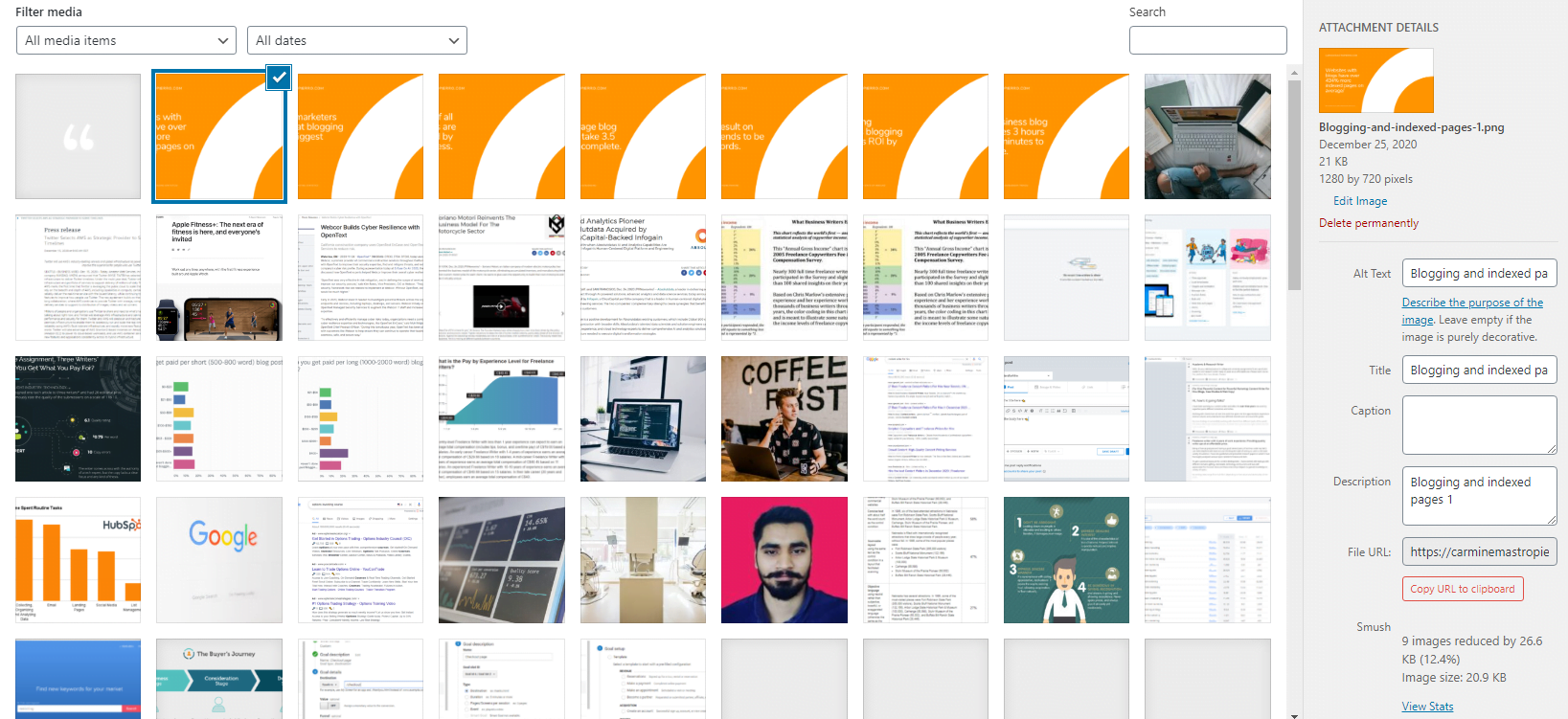Select the Apple Fitness+ thumbnail
1568x719 pixels.
coord(219,278)
